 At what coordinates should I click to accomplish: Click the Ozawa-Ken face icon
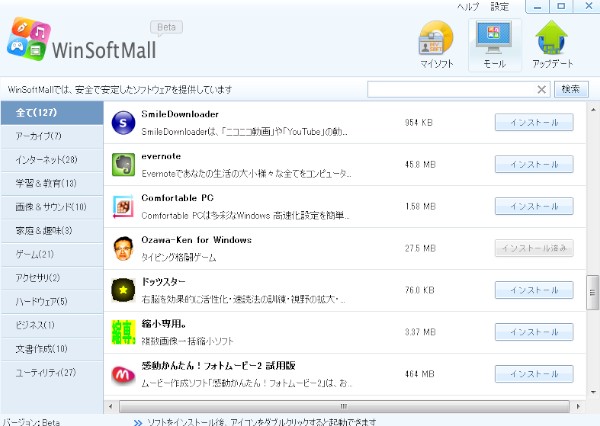pyautogui.click(x=123, y=248)
